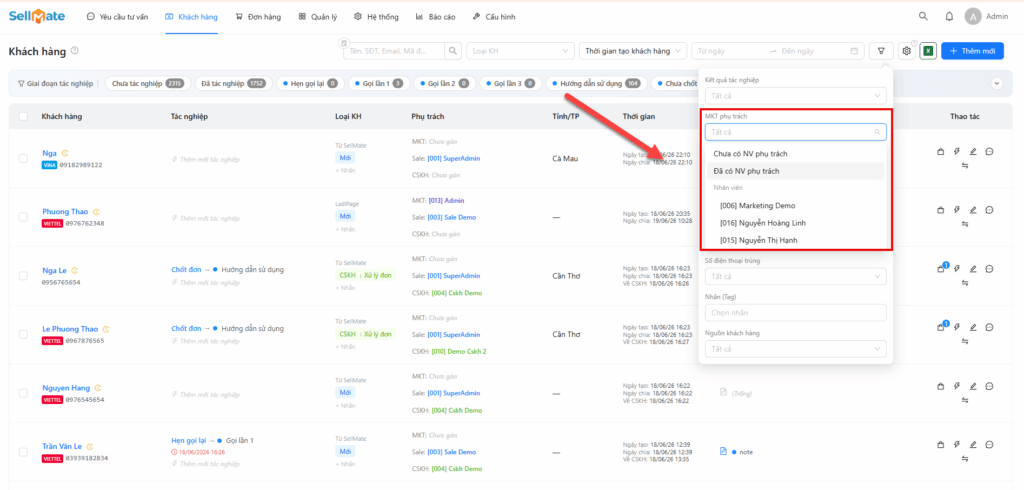Screen dimensions: 1024x490
Task: Tick the select-all checkbox in table header
Action: click(x=24, y=116)
